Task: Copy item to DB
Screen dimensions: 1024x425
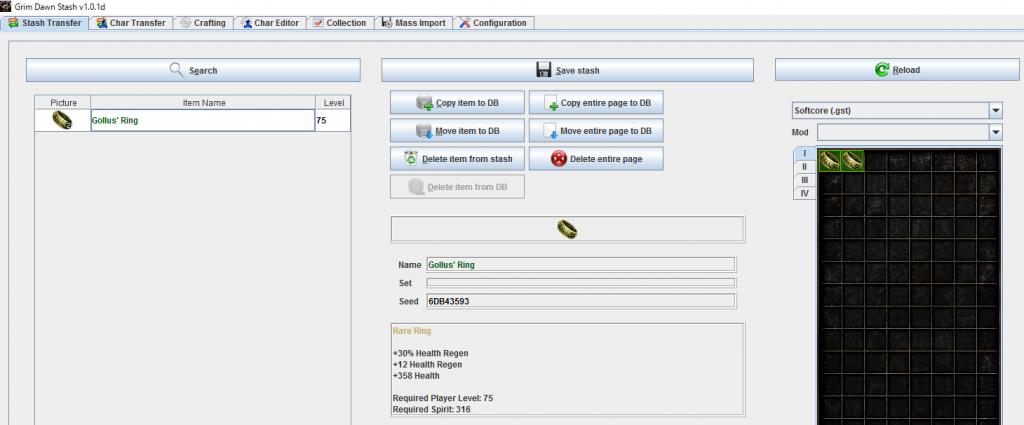Action: tap(457, 102)
